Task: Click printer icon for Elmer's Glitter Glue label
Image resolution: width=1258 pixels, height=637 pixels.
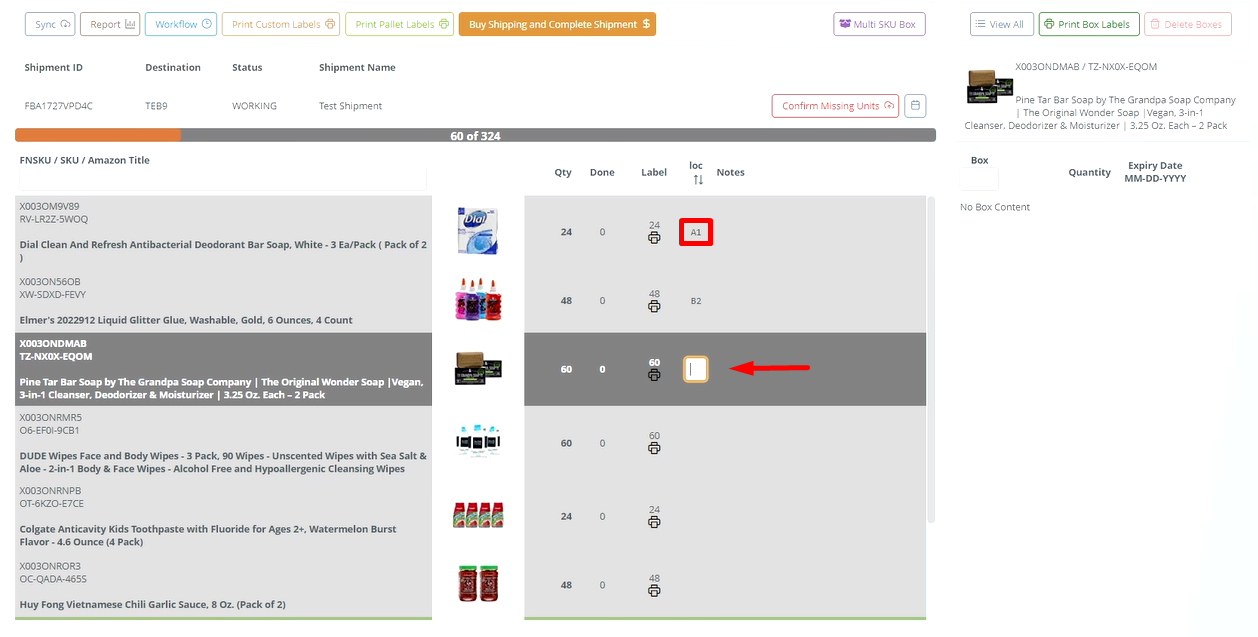Action: coord(654,307)
